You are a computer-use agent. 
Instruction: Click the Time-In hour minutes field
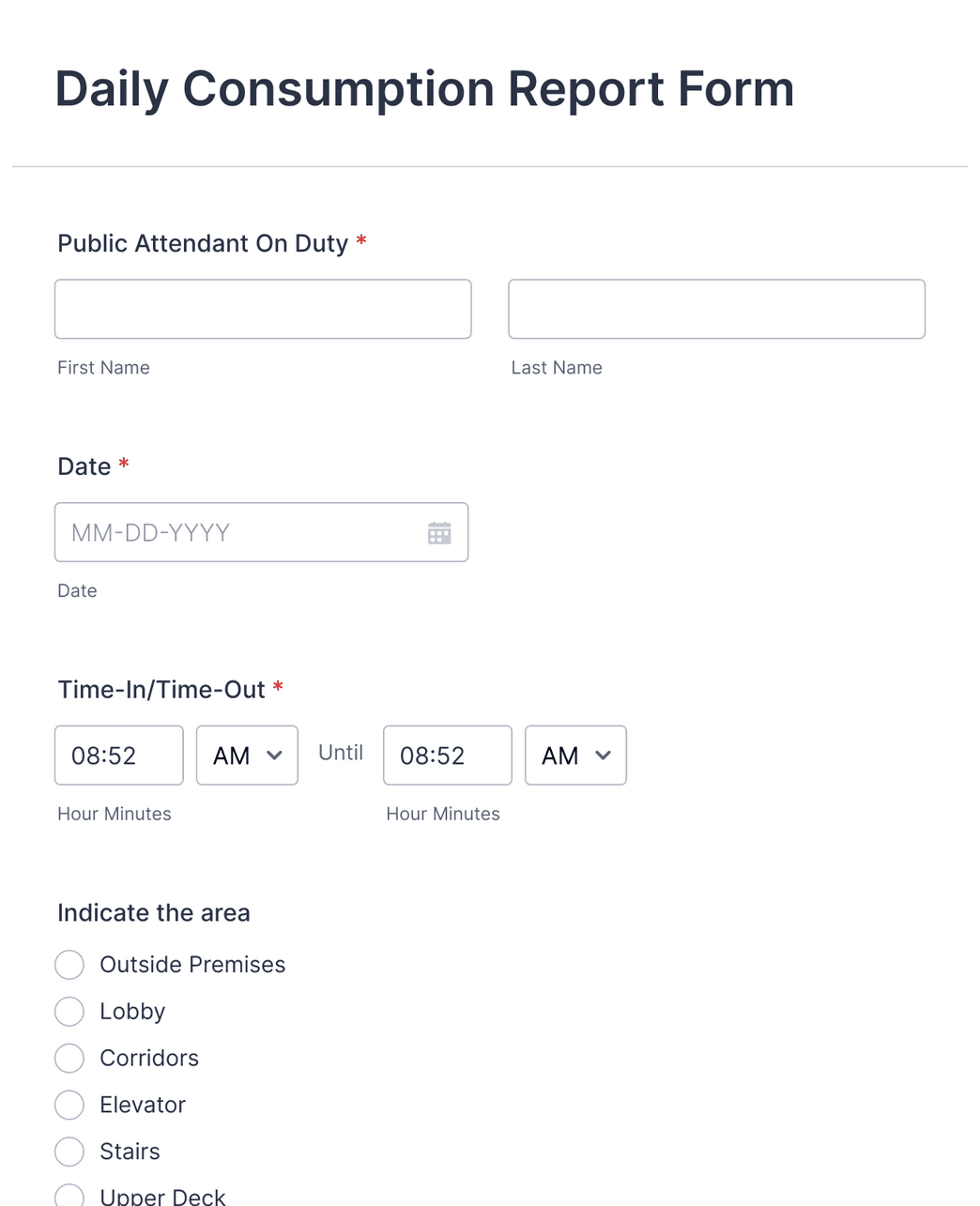118,755
